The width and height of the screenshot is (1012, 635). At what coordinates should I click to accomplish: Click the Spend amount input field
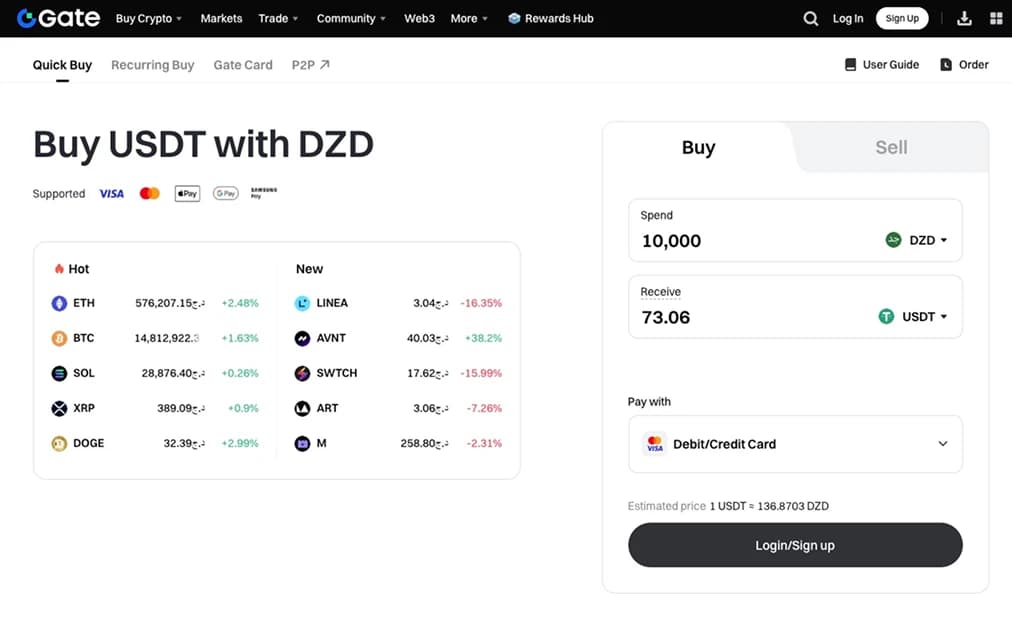click(x=750, y=241)
